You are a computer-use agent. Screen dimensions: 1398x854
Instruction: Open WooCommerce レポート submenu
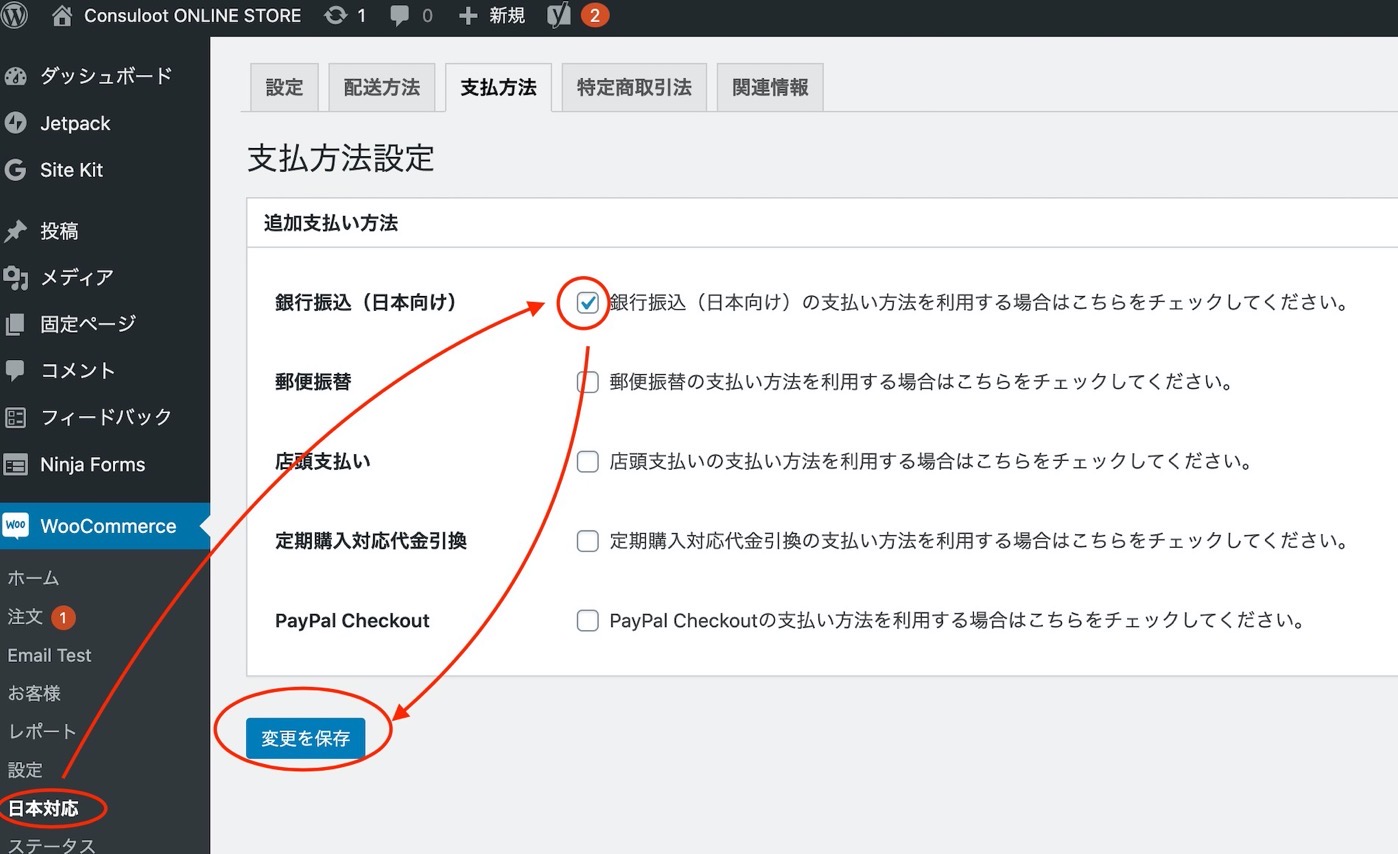pos(42,731)
